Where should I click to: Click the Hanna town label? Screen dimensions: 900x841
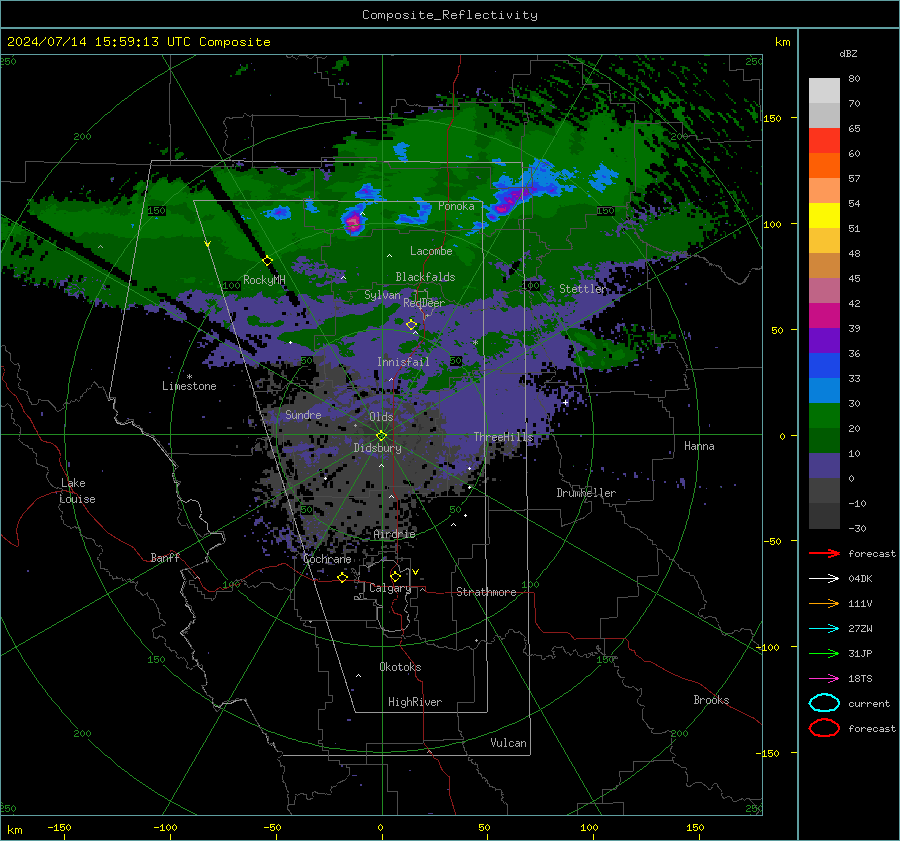click(x=699, y=446)
